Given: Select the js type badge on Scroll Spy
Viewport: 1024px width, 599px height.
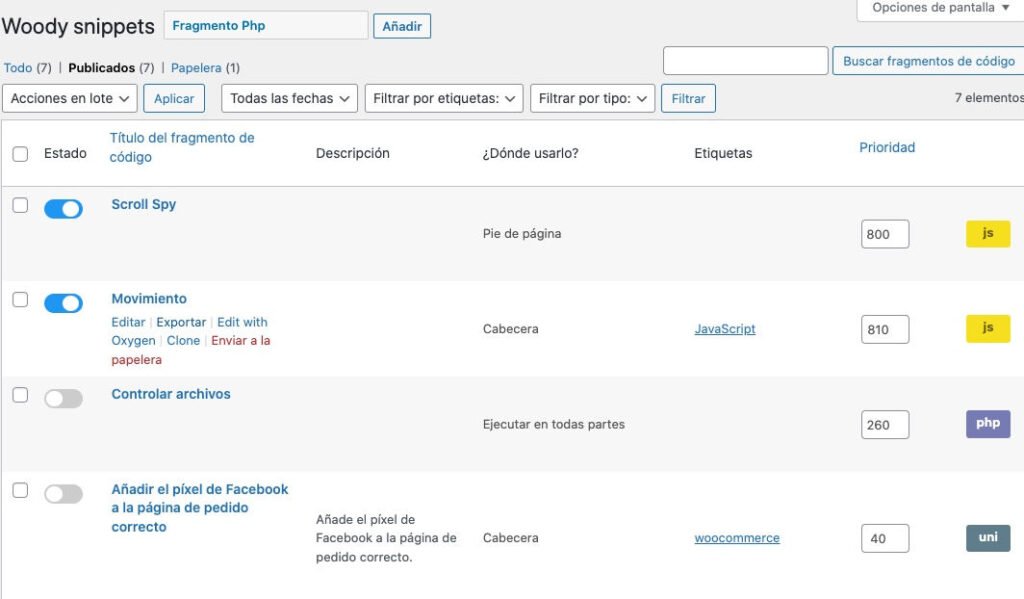Looking at the screenshot, I should (988, 233).
